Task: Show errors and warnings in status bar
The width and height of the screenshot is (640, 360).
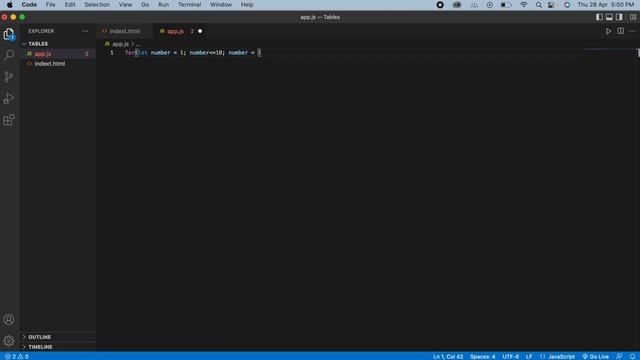Action: point(17,356)
